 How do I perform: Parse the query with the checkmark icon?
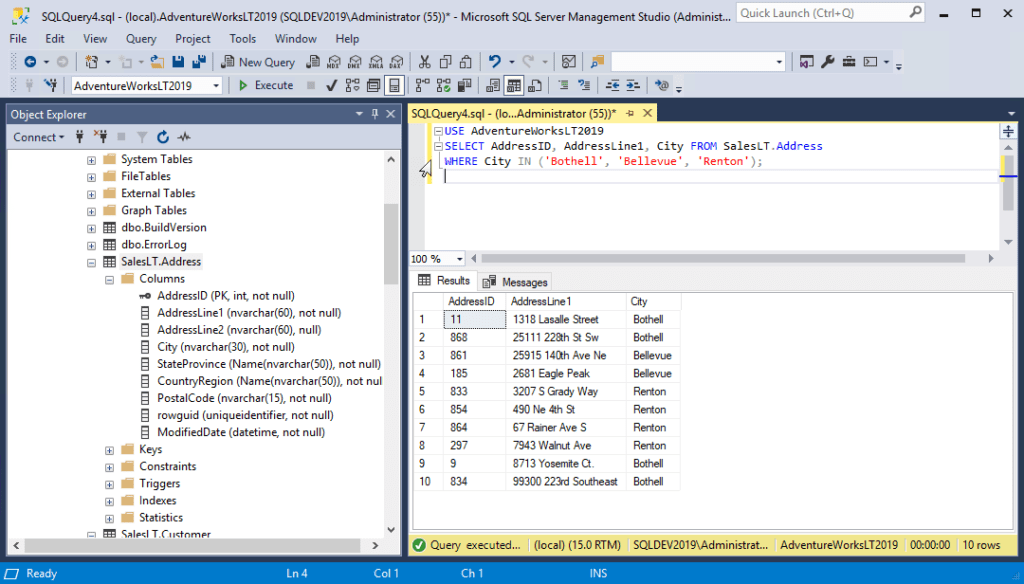[x=331, y=86]
